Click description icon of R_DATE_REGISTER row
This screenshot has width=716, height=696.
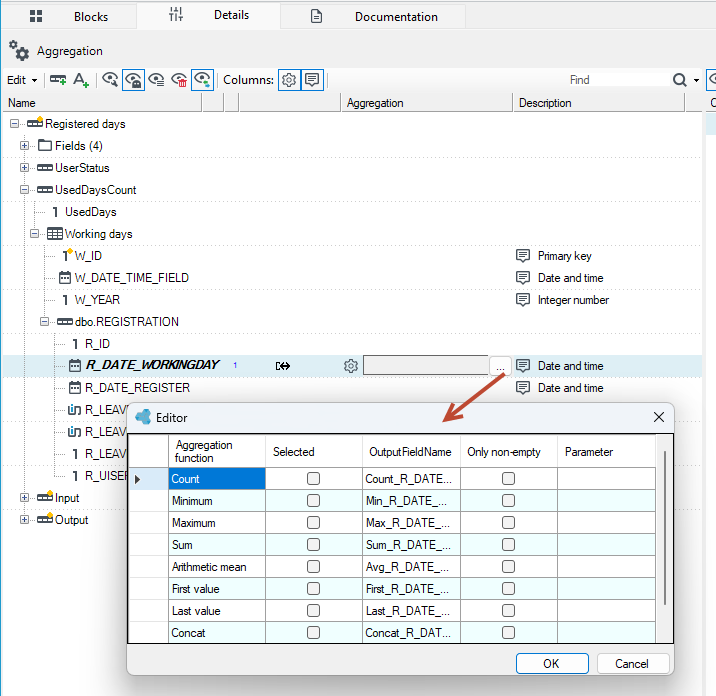pyautogui.click(x=523, y=388)
